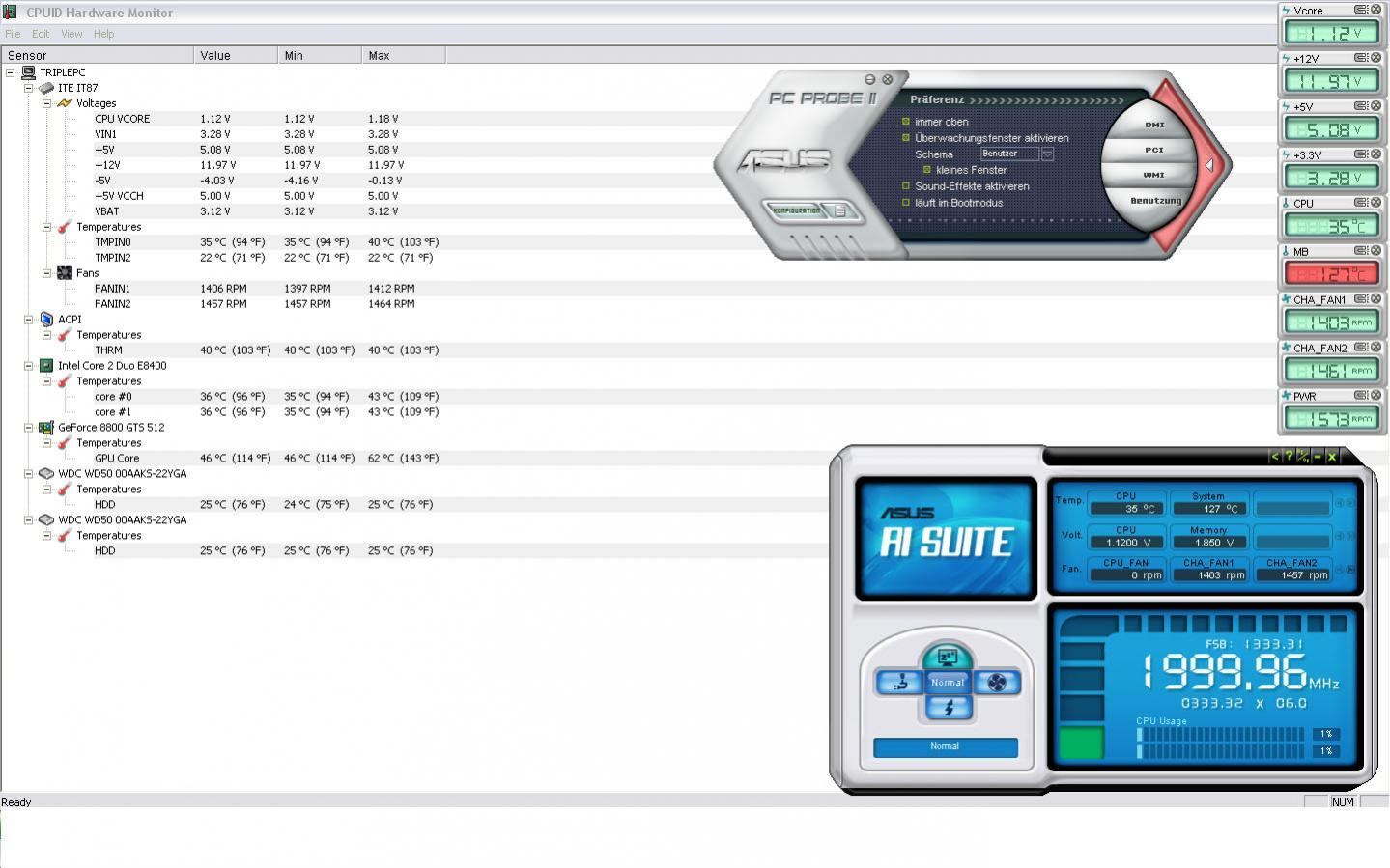The height and width of the screenshot is (868, 1390).
Task: Switch to PCI tab in PC Probe II
Action: pyautogui.click(x=1153, y=150)
